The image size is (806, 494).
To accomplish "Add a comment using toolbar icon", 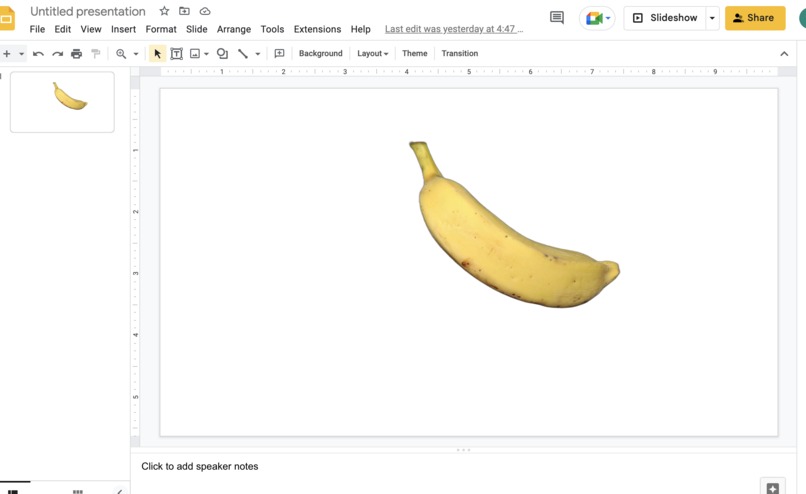I will coord(279,53).
